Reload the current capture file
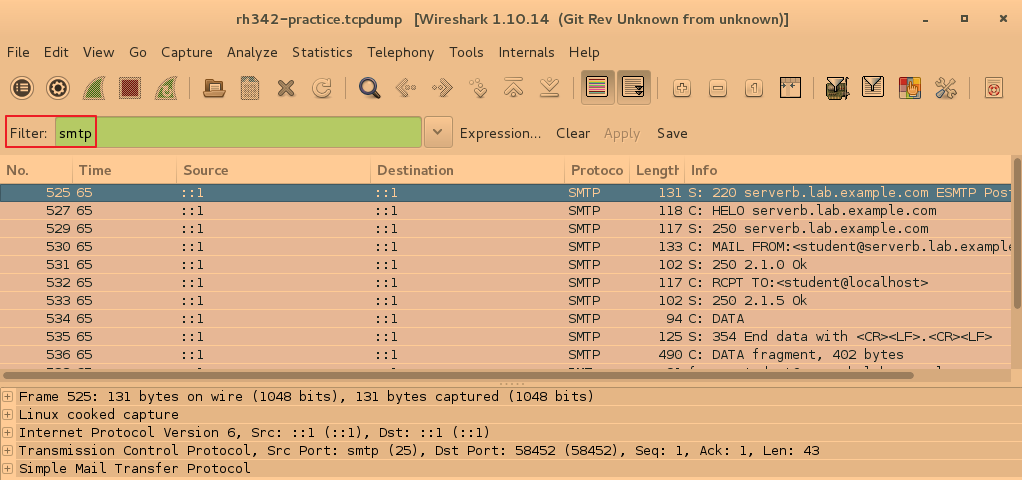The image size is (1022, 480). tap(322, 88)
